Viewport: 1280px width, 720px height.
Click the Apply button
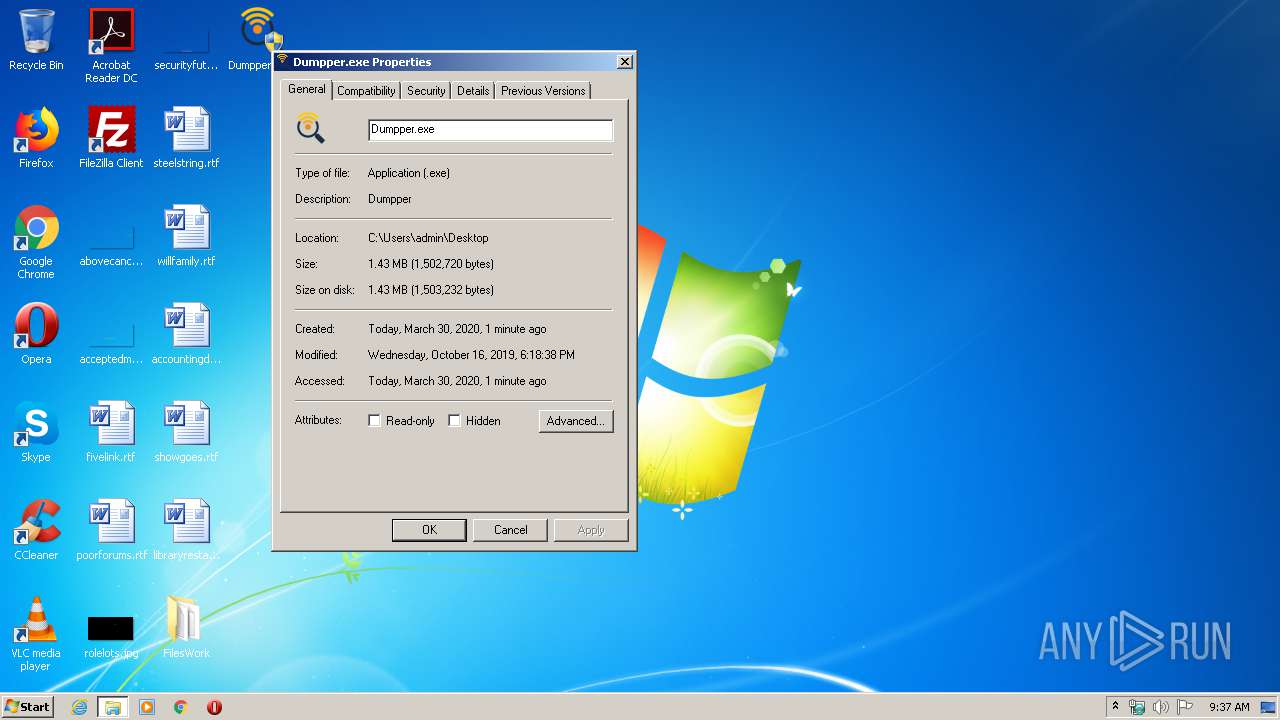click(x=591, y=530)
